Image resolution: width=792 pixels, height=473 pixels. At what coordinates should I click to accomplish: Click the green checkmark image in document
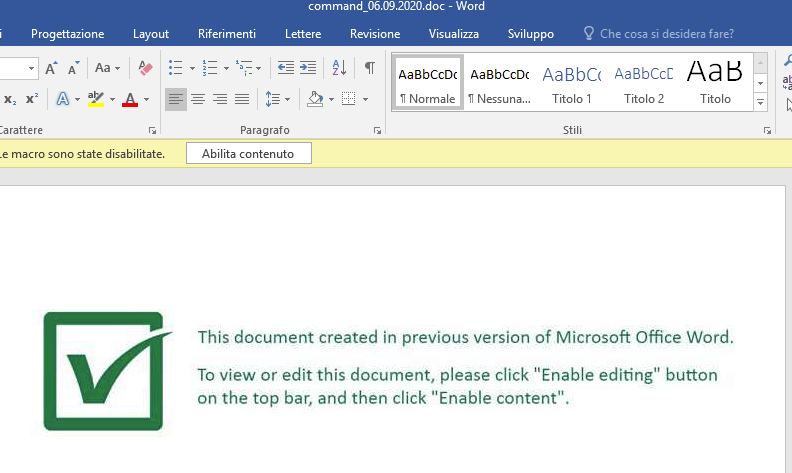click(x=108, y=371)
